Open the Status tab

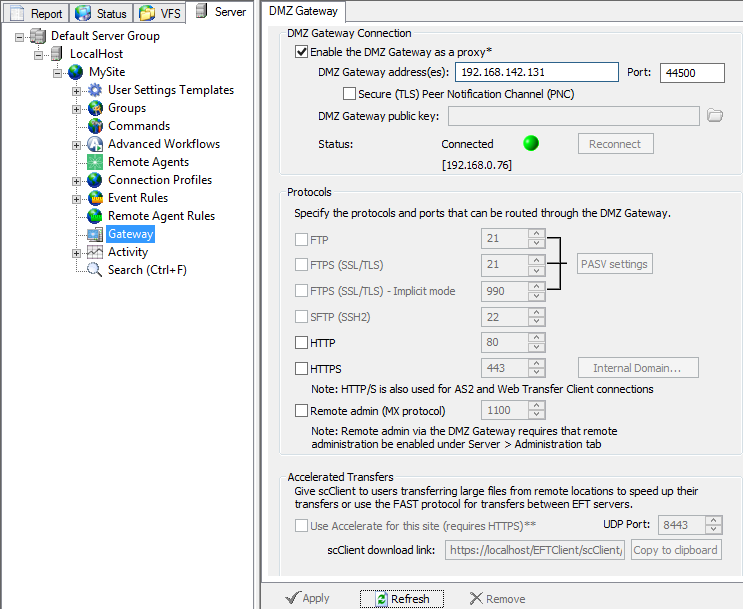pyautogui.click(x=101, y=14)
